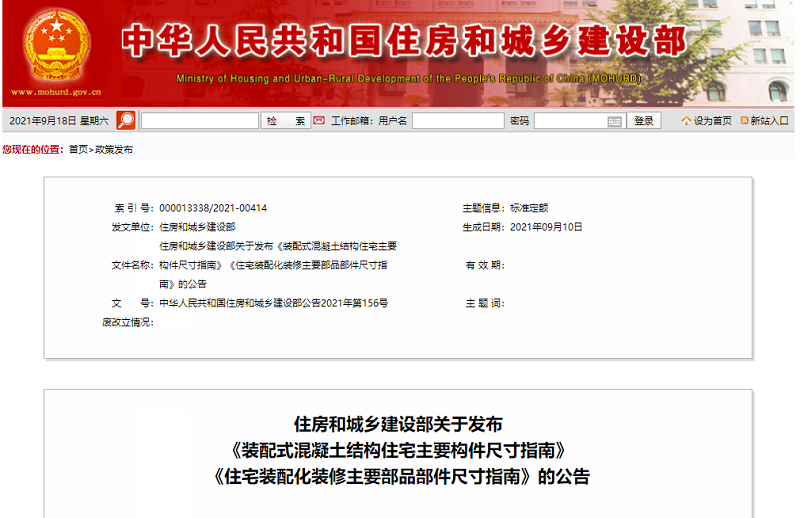The image size is (800, 518).
Task: Click the 有效期 label
Action: pos(485,265)
